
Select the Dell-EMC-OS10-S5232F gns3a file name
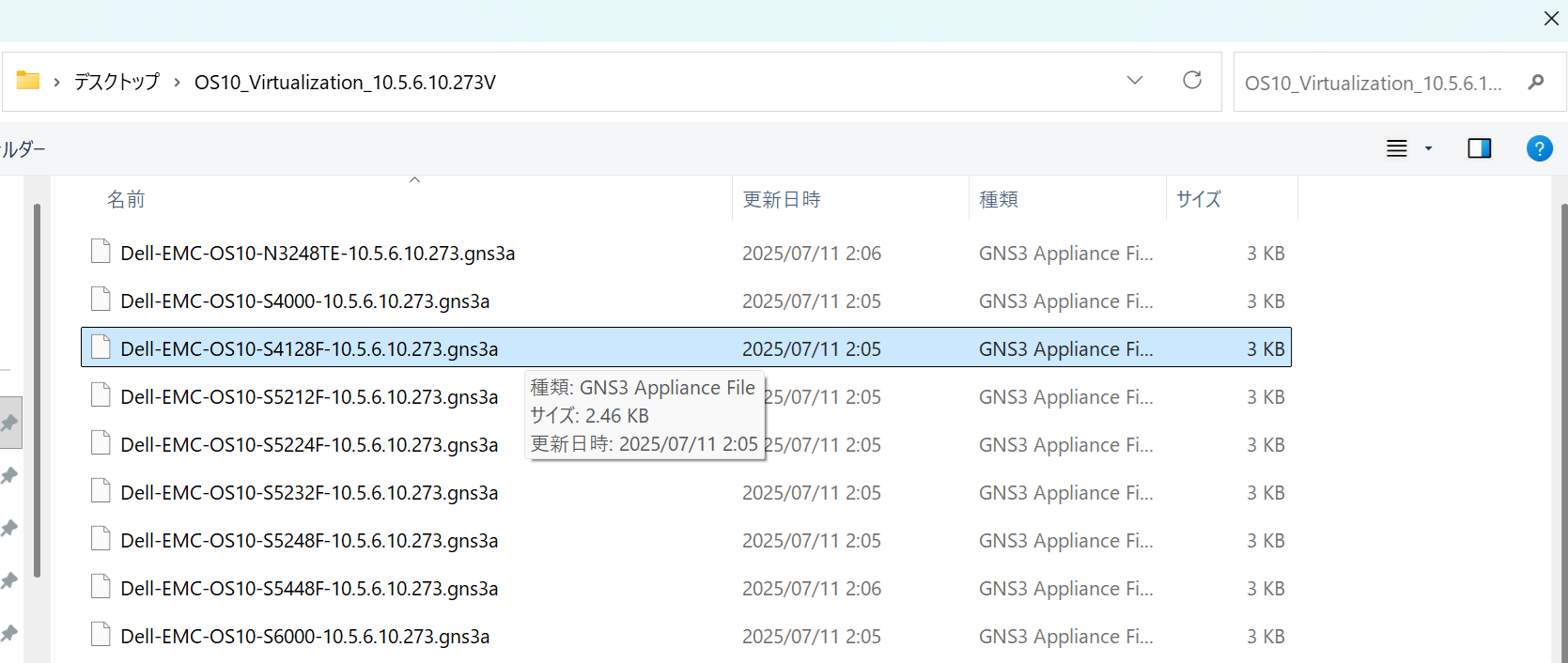[x=309, y=493]
